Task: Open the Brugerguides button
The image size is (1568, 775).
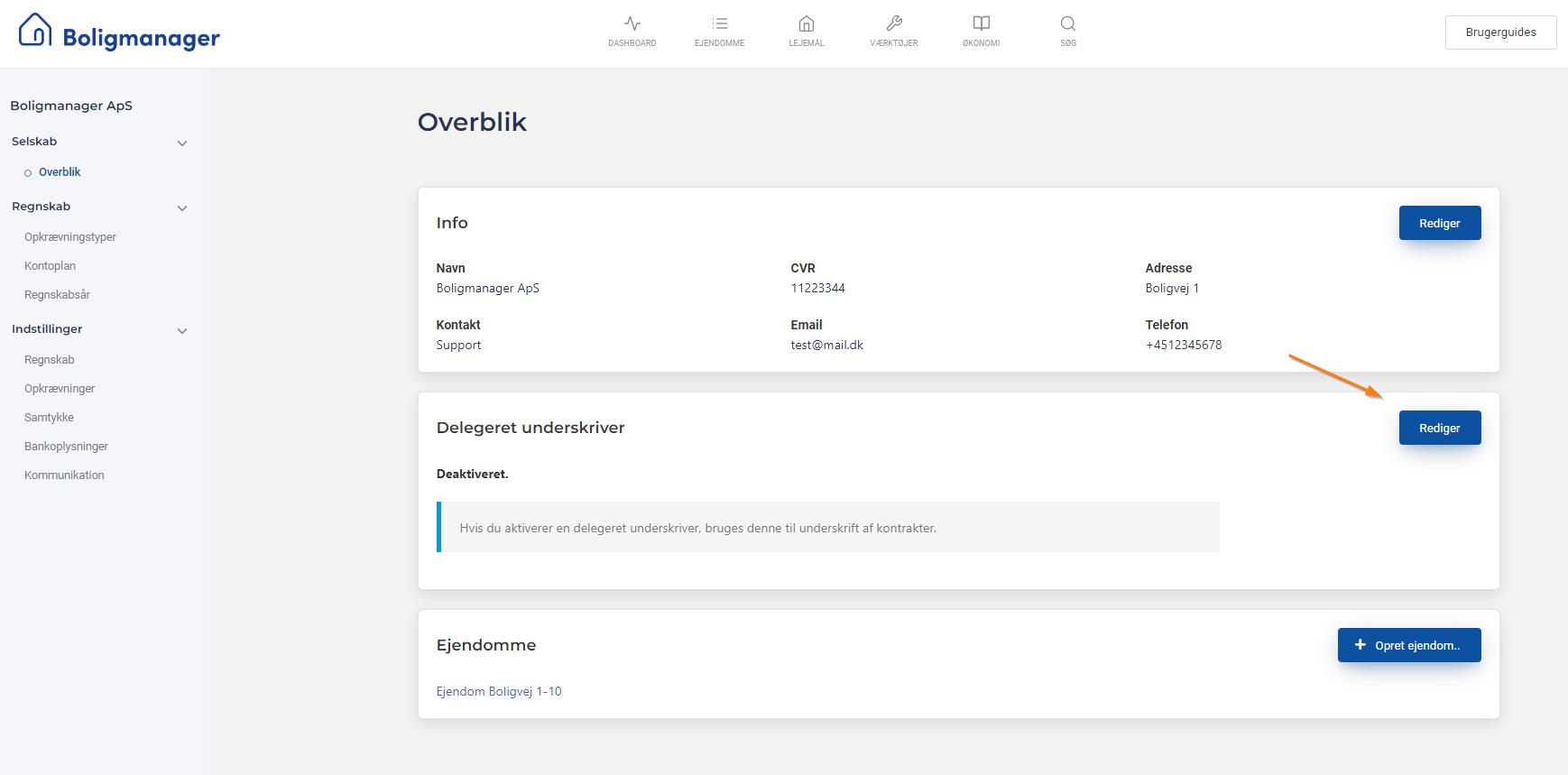Action: click(x=1499, y=32)
